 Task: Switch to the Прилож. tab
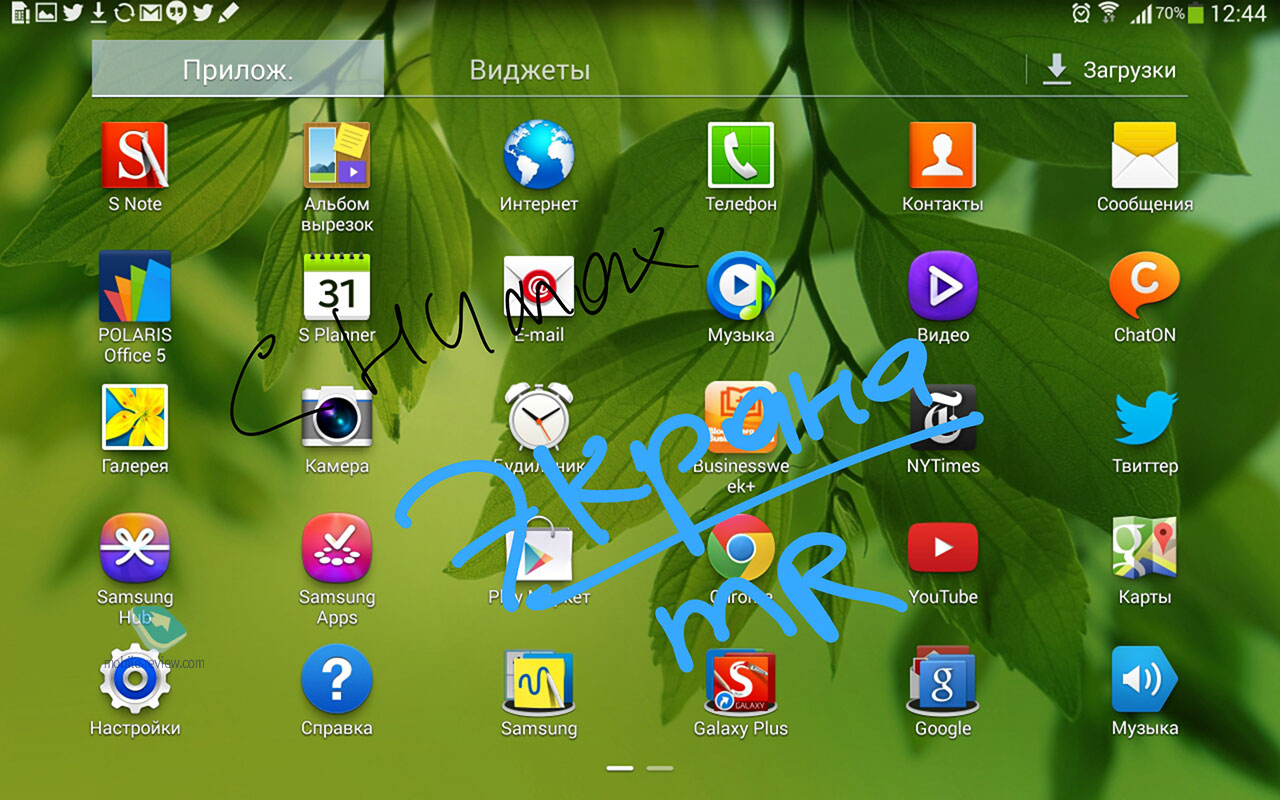tap(238, 70)
